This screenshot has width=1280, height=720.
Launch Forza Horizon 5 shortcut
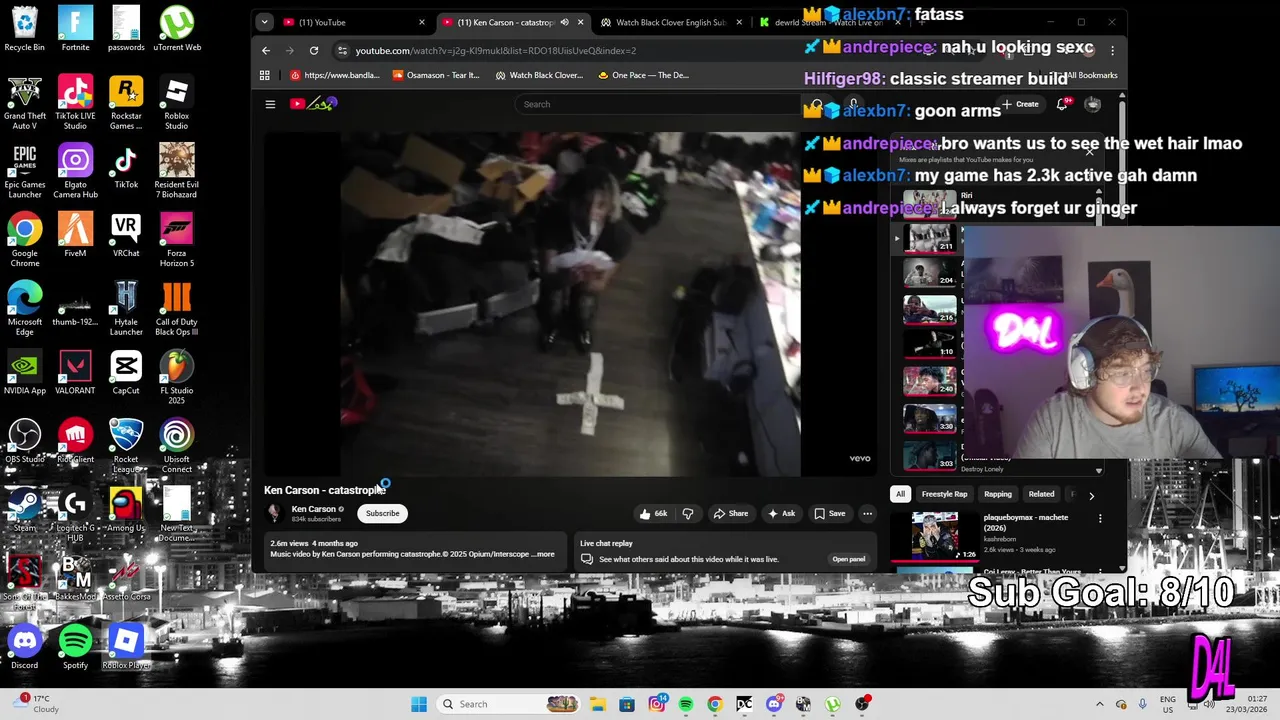point(177,240)
